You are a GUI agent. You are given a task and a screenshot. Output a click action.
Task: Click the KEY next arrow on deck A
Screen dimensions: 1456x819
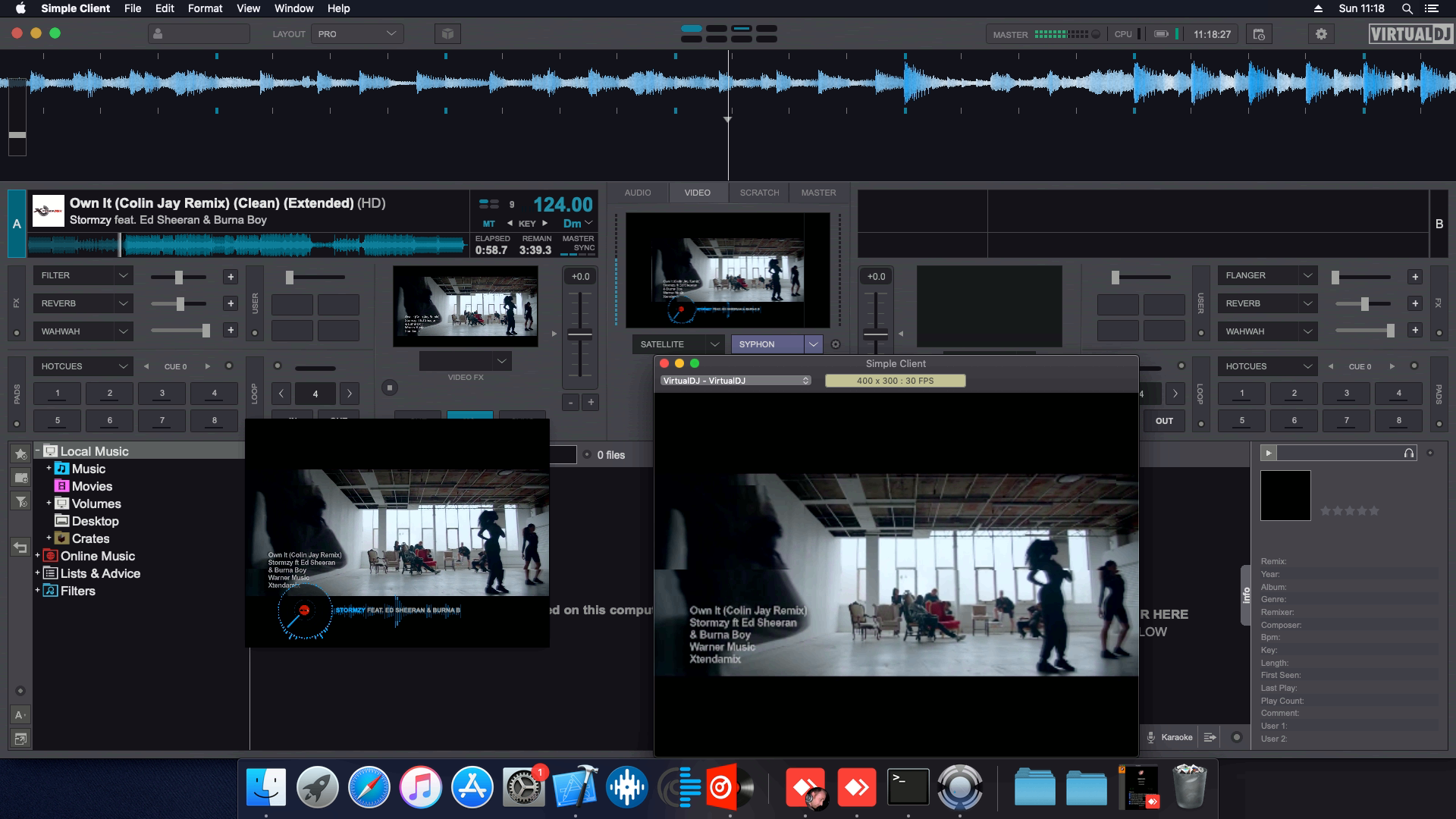[544, 224]
